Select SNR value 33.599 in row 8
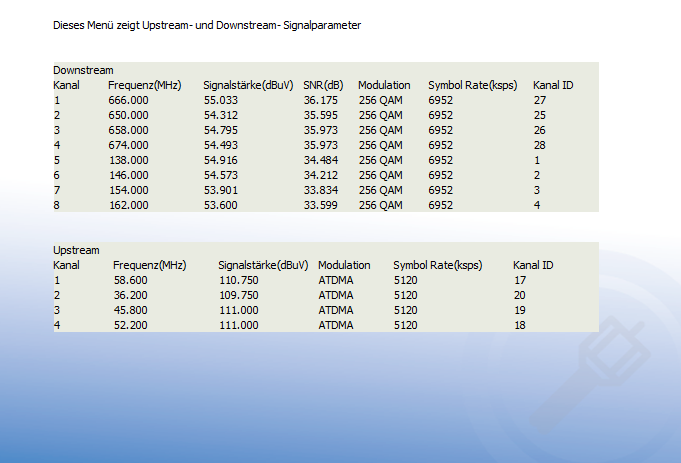The height and width of the screenshot is (463, 681). coord(321,205)
